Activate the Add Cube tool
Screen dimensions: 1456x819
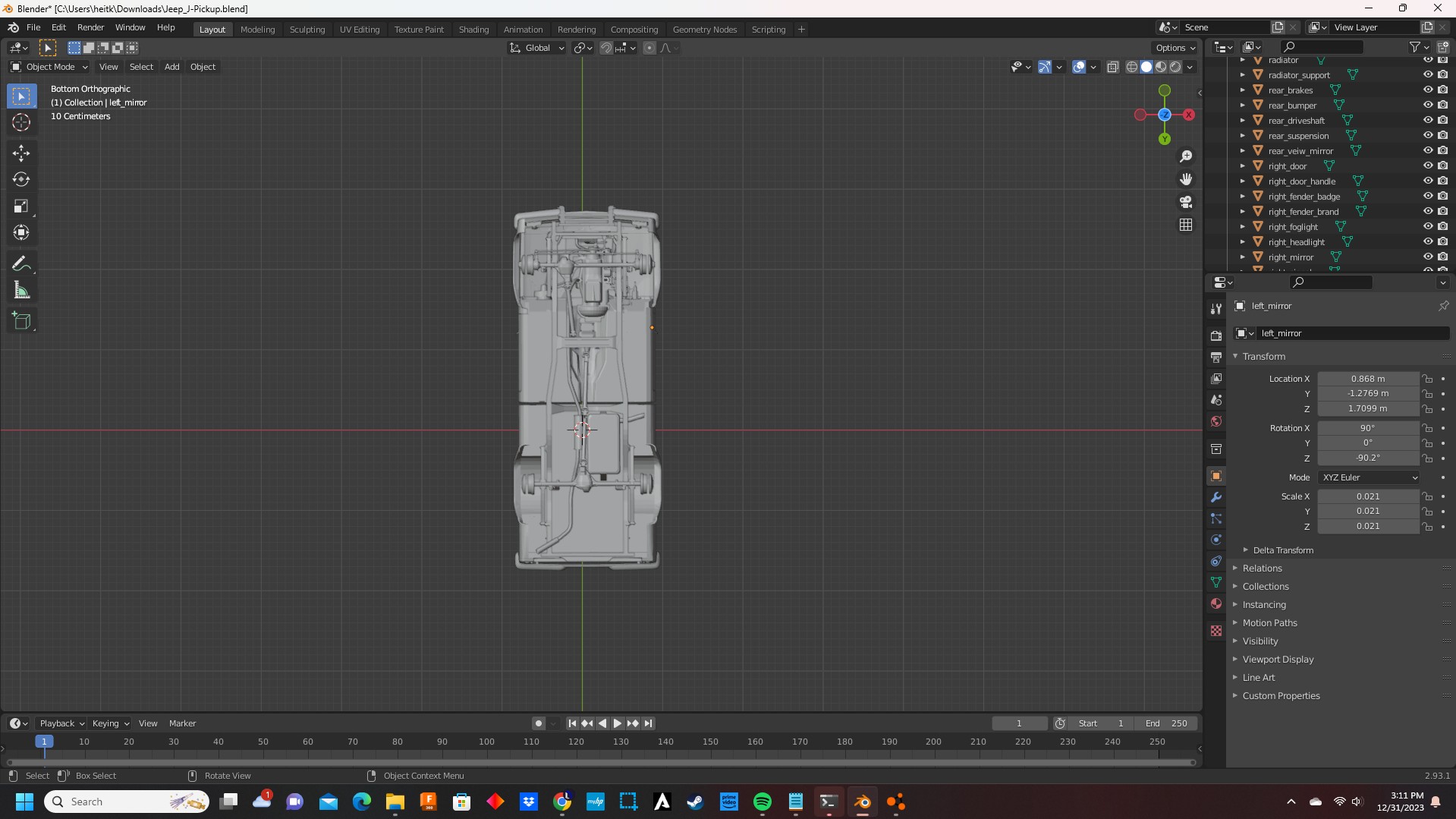click(21, 321)
